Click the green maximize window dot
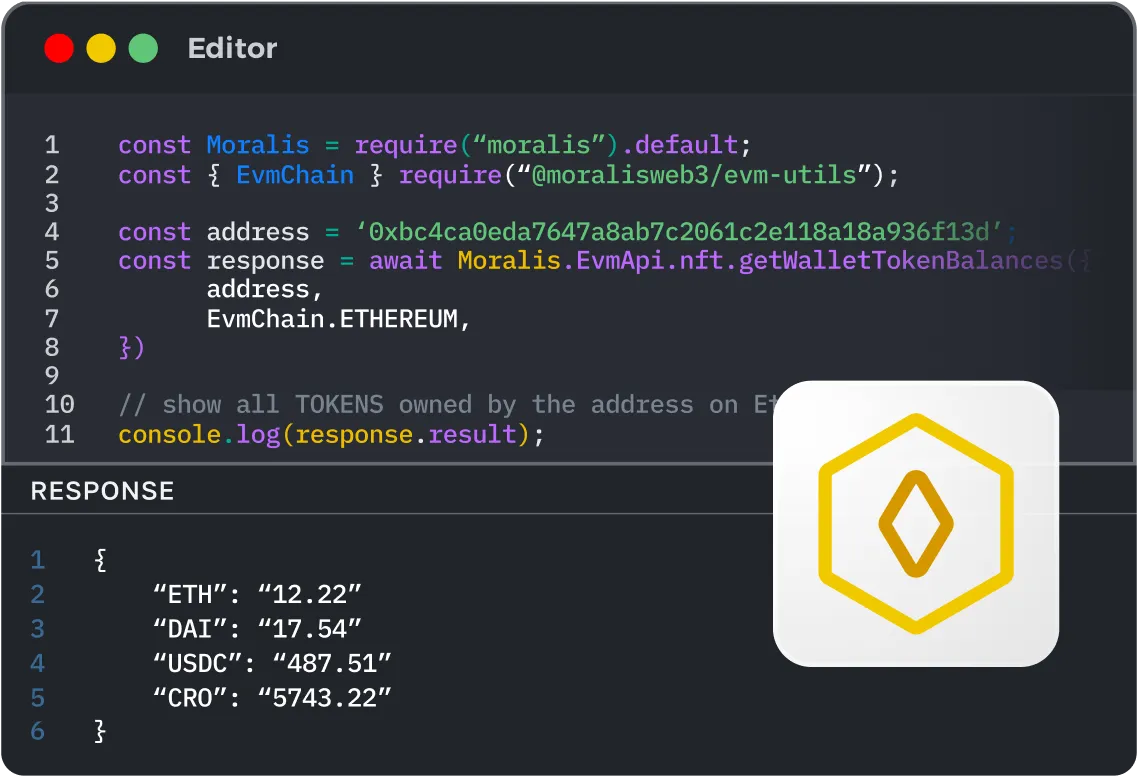Viewport: 1137px width, 776px height. tap(143, 49)
